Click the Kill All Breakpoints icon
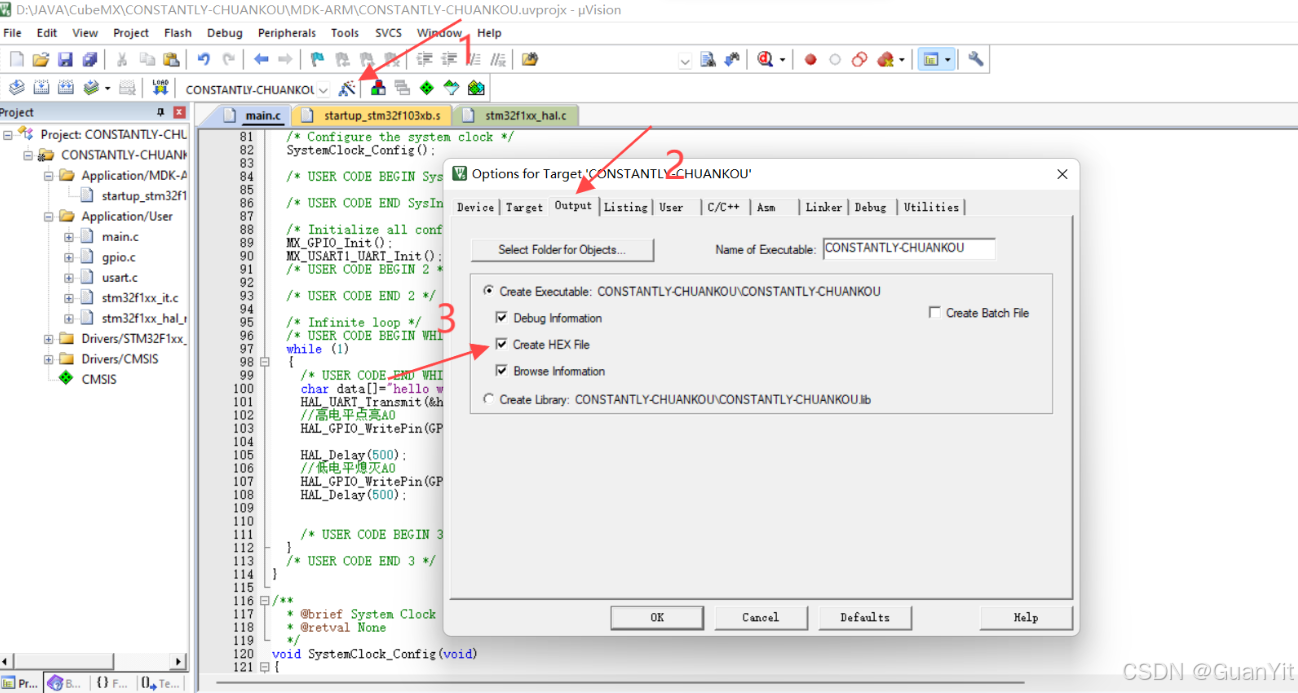 (x=886, y=59)
